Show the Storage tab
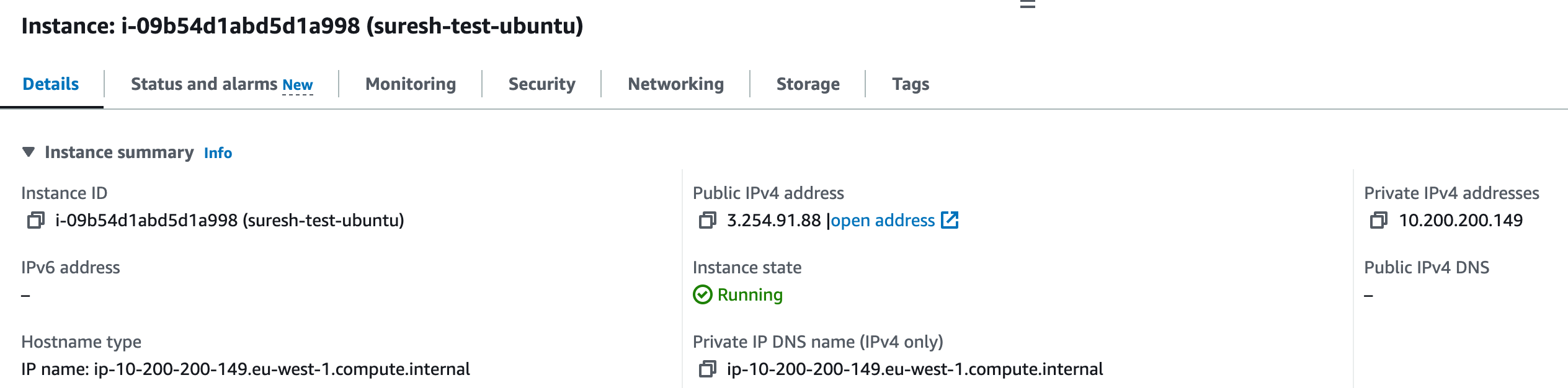This screenshot has width=1568, height=388. pyautogui.click(x=808, y=84)
